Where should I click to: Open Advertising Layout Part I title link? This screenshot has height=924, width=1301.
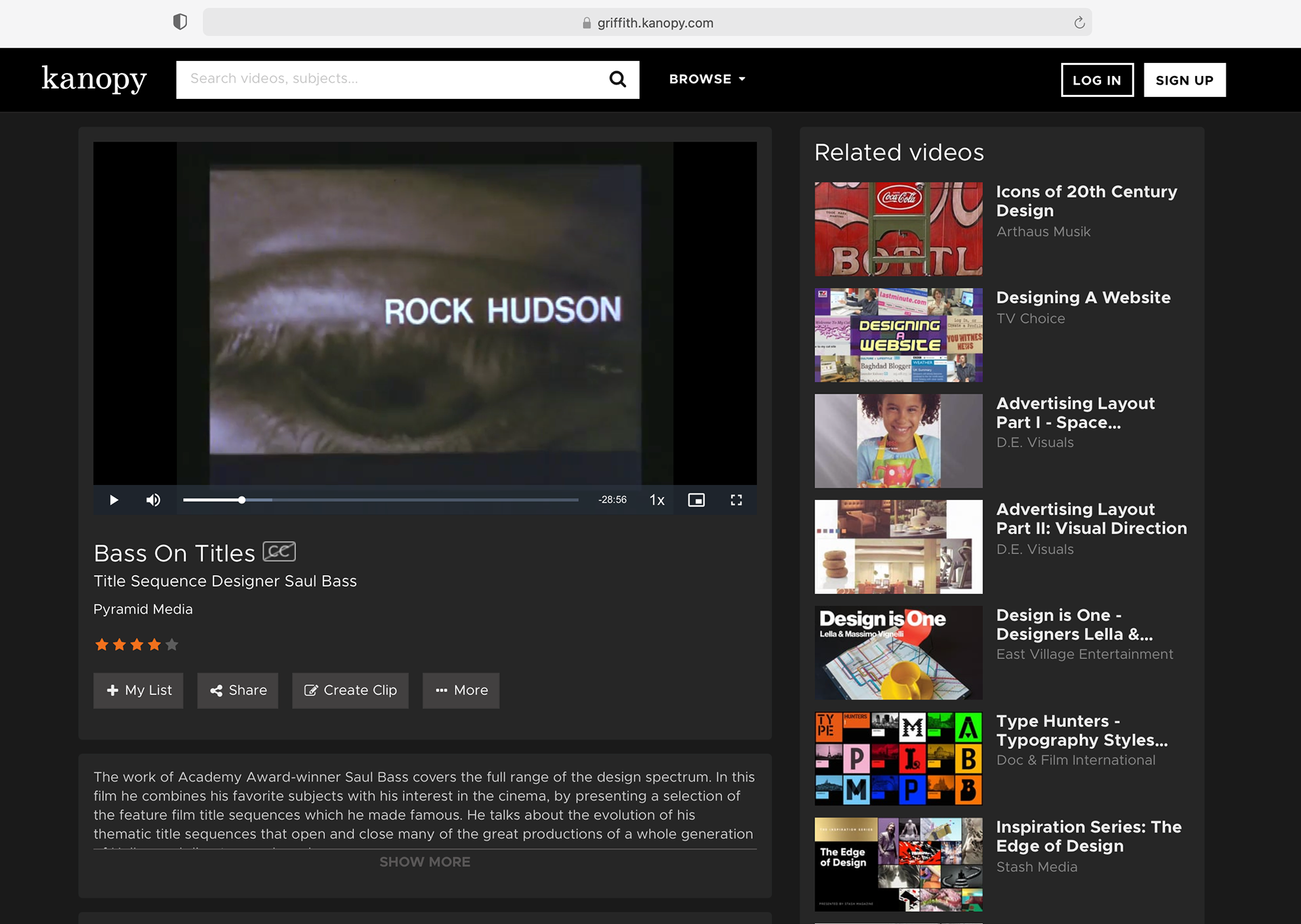(1075, 413)
